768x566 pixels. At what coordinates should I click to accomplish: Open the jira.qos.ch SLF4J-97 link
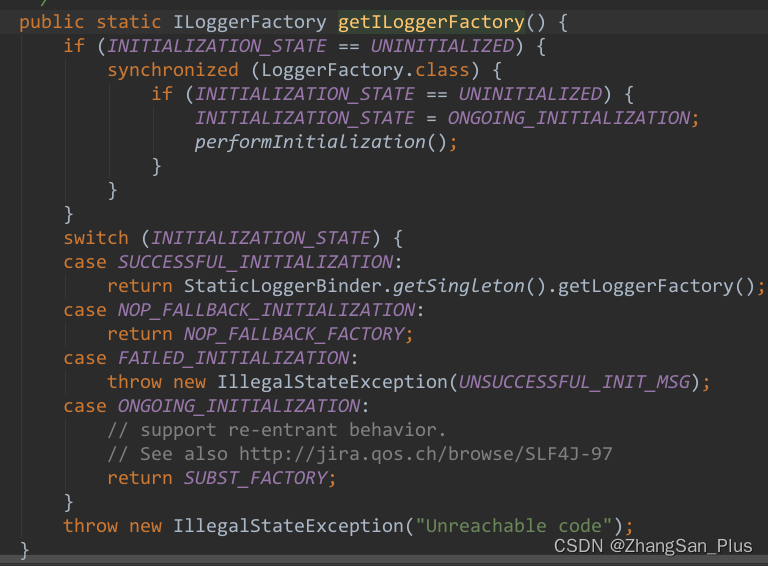(426, 454)
